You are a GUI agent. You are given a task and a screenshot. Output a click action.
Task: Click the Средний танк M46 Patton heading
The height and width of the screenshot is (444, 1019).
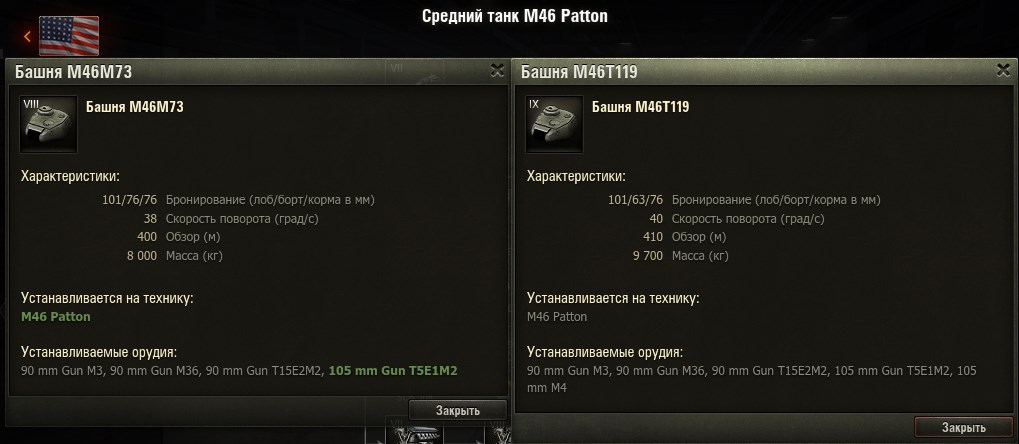click(x=515, y=16)
